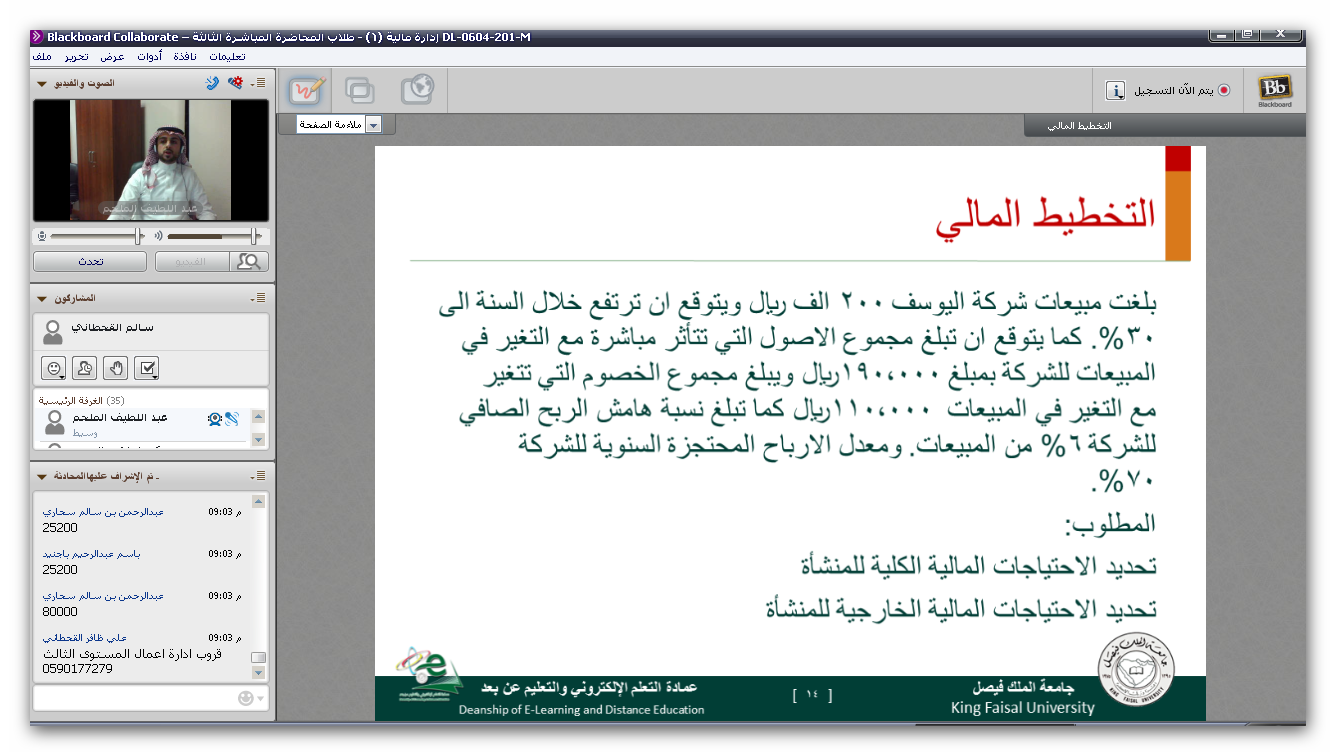Click the recording information icon
This screenshot has height=752, width=1332.
click(x=1115, y=91)
